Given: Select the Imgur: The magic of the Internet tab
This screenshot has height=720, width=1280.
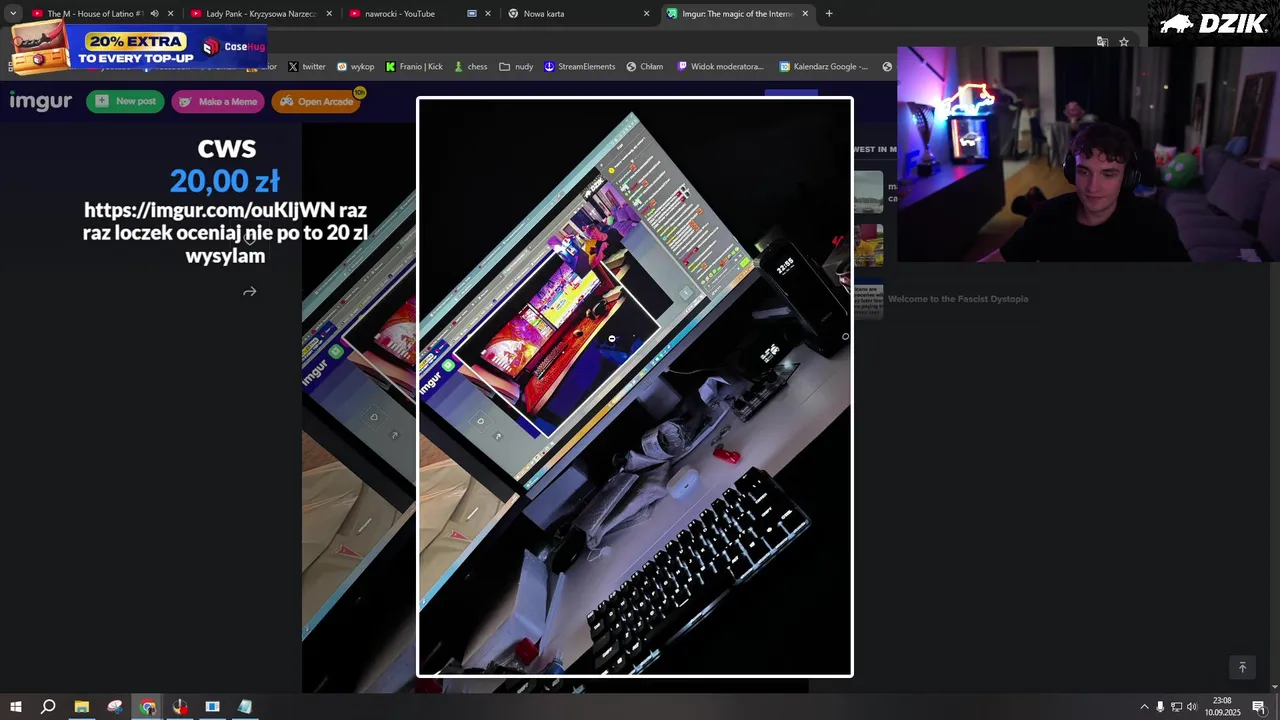Looking at the screenshot, I should [738, 14].
